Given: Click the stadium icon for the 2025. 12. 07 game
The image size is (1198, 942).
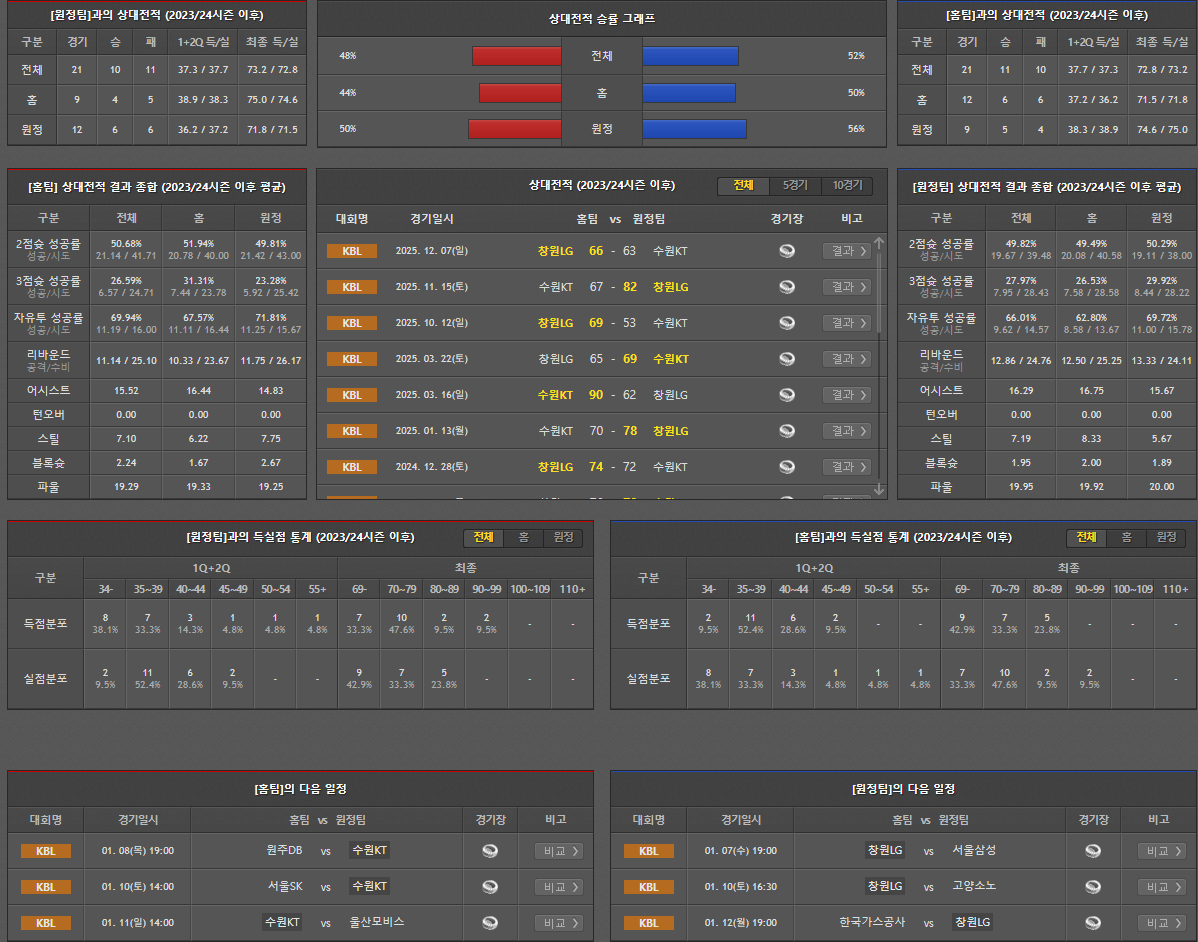Looking at the screenshot, I should tap(787, 251).
